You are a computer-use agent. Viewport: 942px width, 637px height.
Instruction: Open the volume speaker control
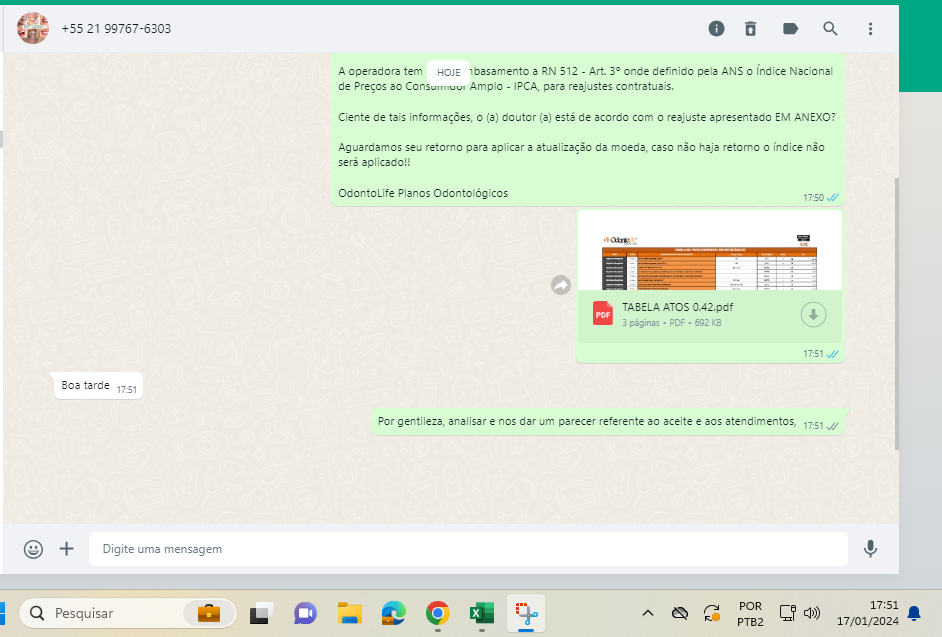click(812, 613)
